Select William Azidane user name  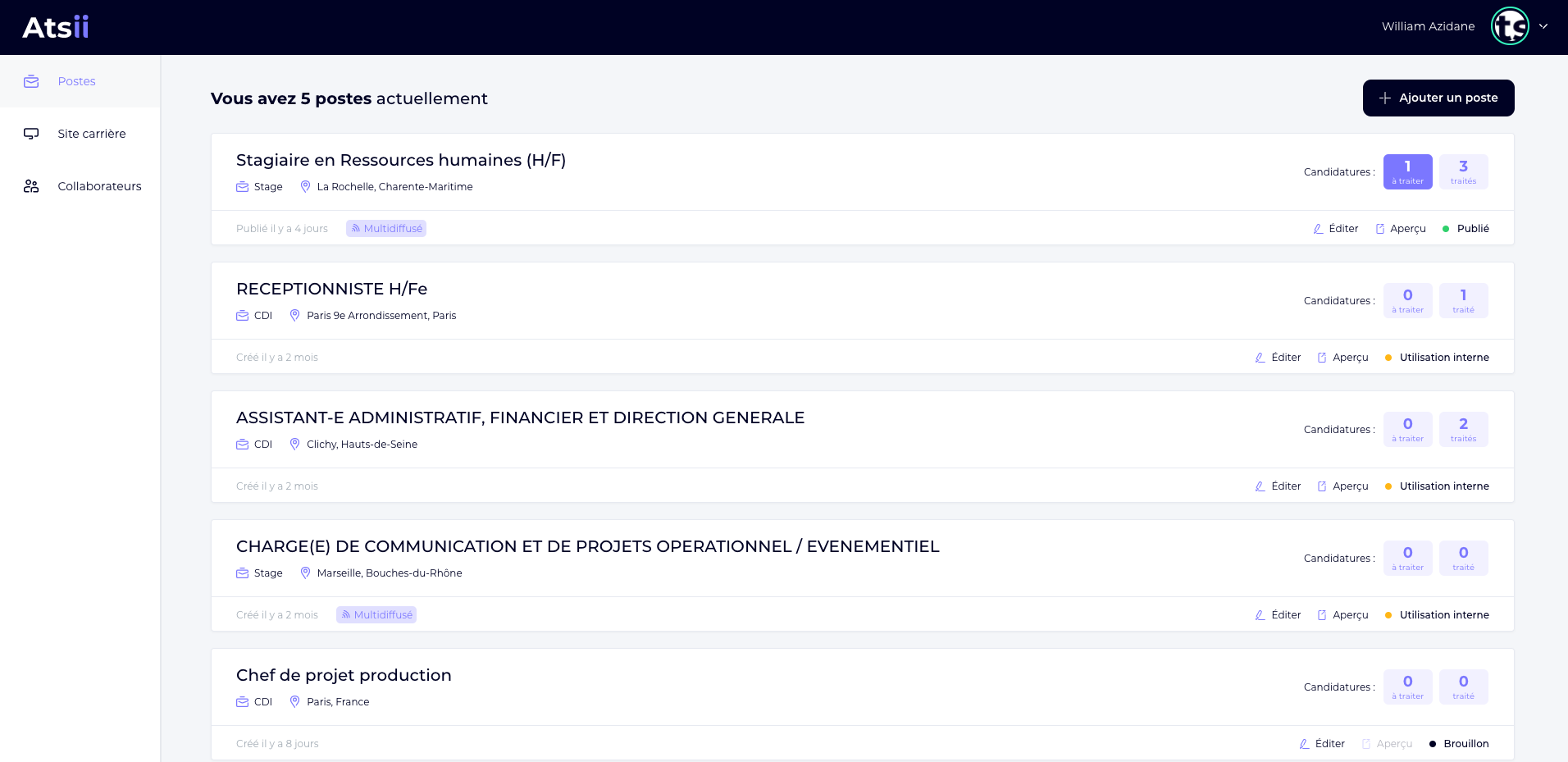[1428, 26]
